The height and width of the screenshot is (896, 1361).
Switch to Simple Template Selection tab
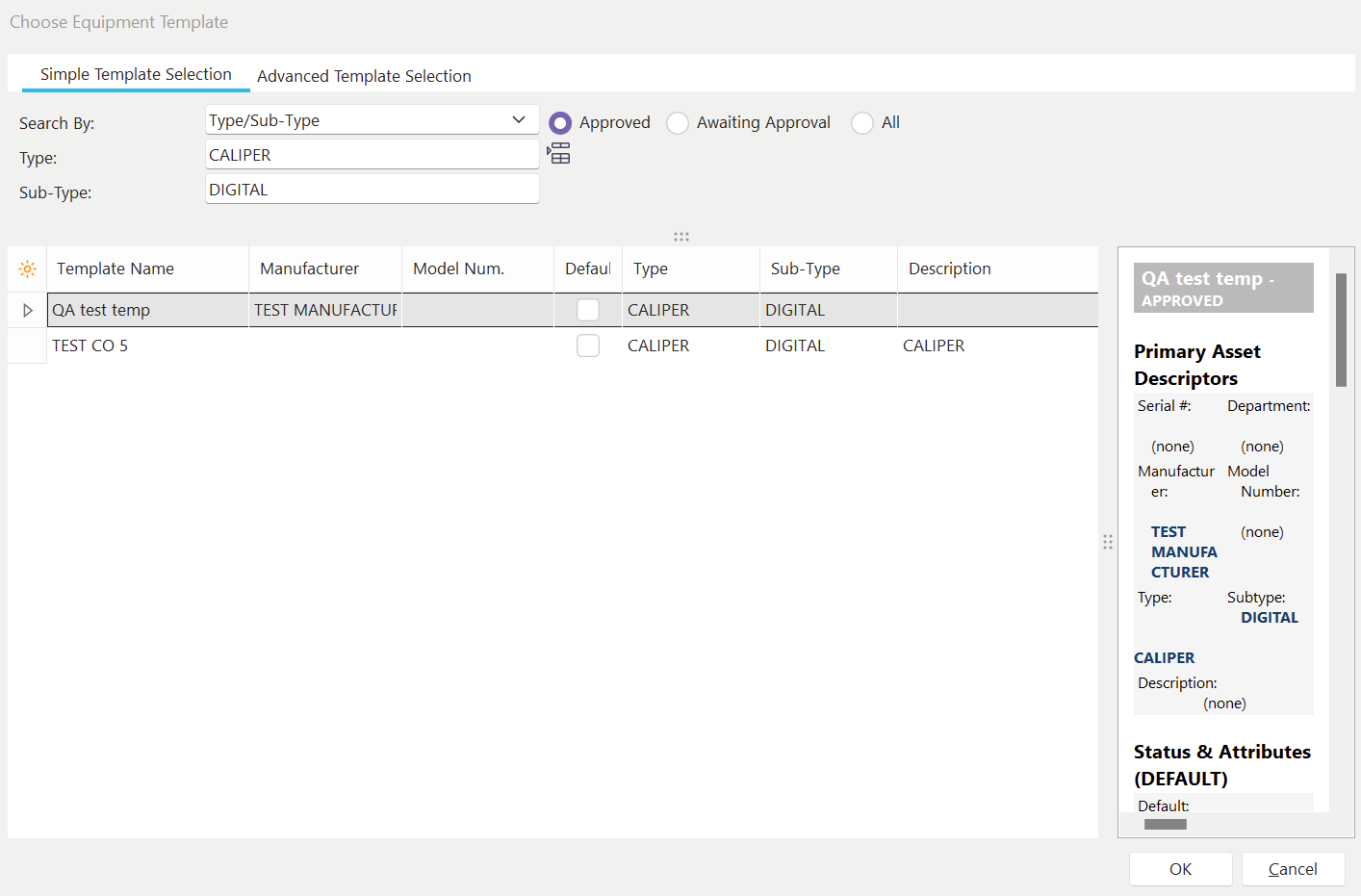[136, 74]
